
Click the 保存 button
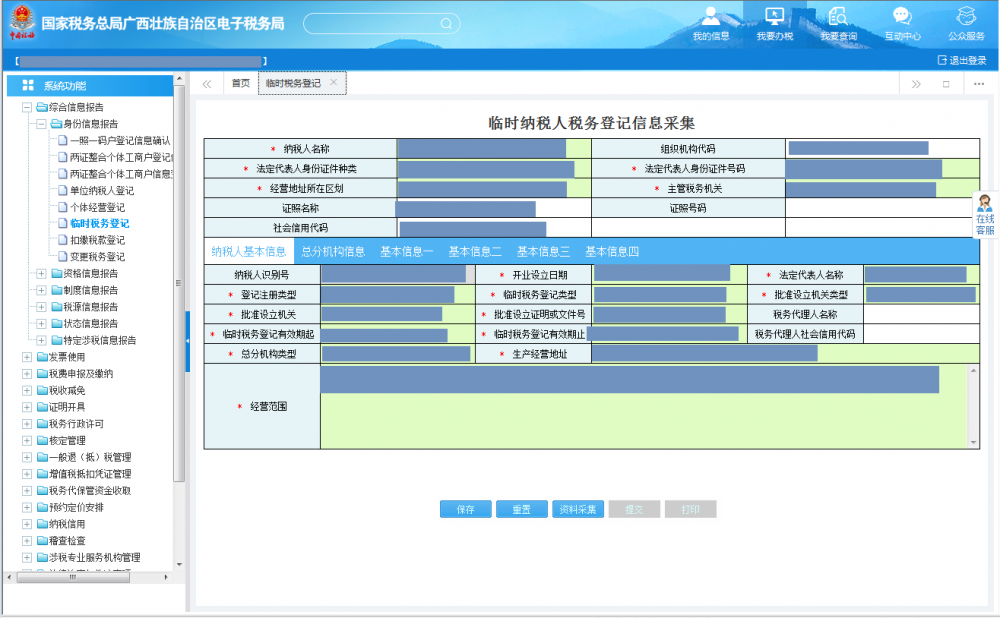[x=465, y=509]
